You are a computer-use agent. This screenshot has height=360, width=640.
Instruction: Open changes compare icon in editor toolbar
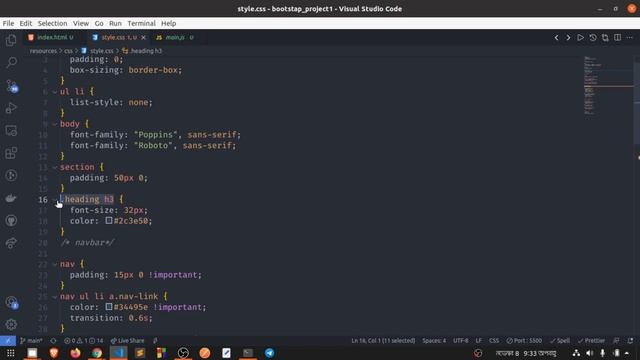coord(605,38)
